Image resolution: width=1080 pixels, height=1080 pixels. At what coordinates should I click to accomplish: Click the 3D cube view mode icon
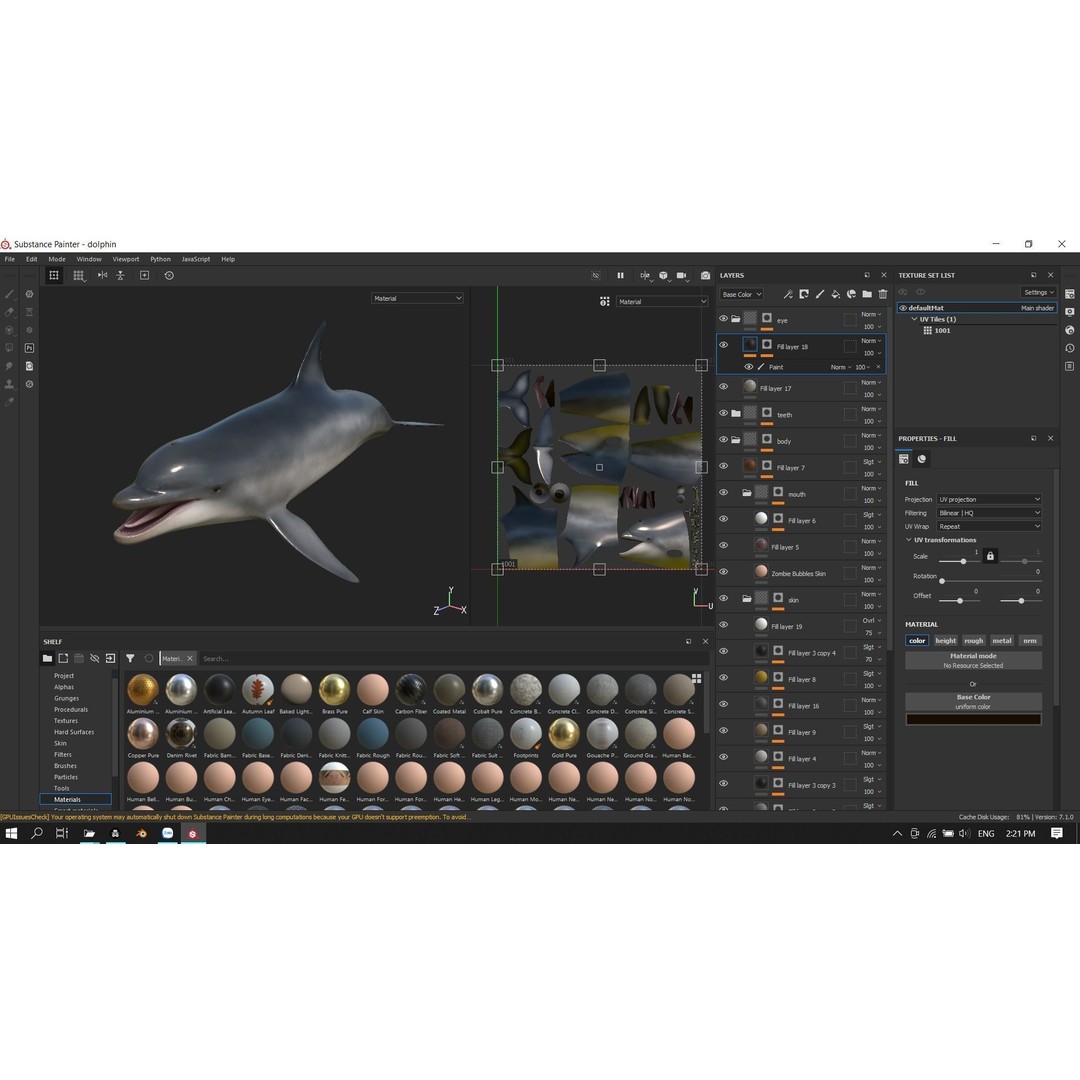[663, 276]
